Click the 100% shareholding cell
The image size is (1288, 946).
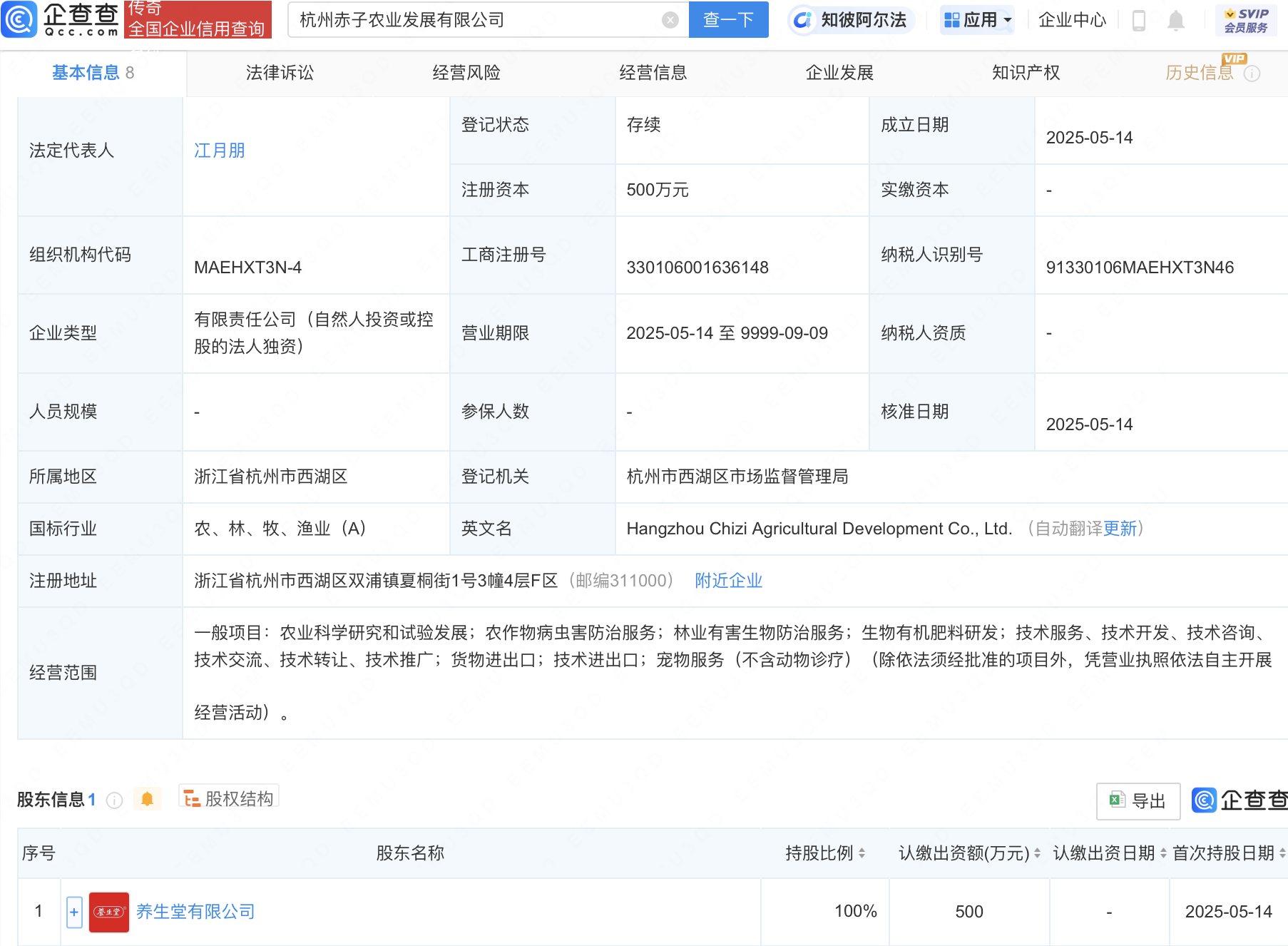tap(825, 912)
